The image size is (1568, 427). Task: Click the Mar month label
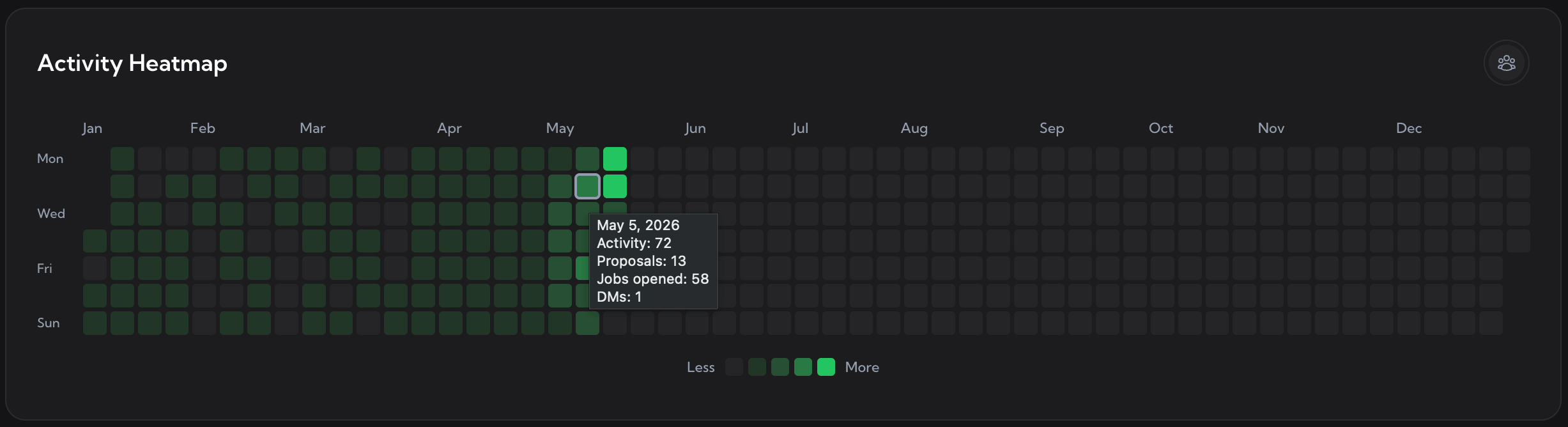click(x=312, y=128)
